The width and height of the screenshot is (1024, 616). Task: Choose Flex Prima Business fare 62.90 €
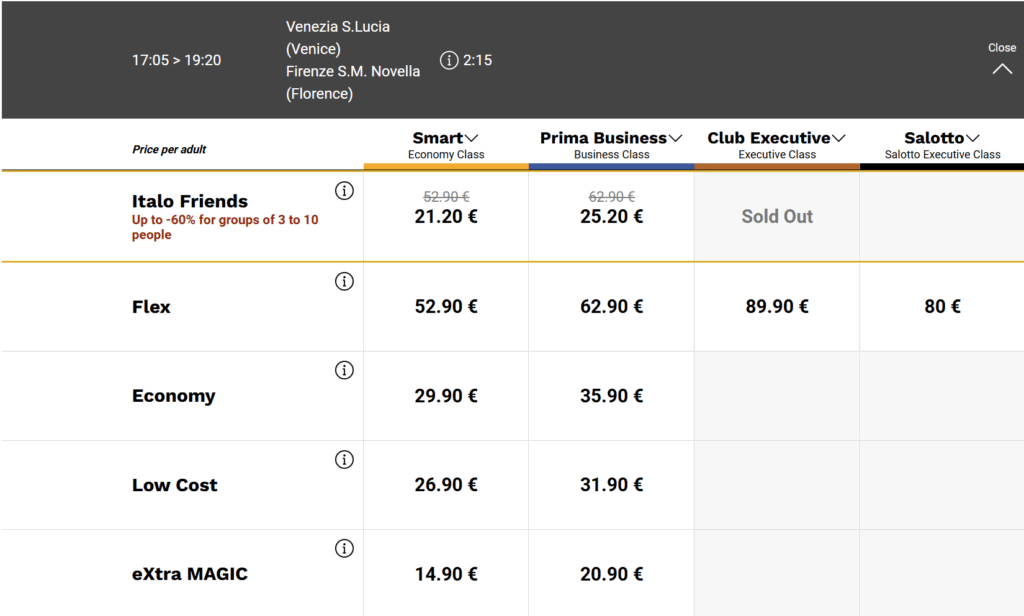click(x=611, y=306)
